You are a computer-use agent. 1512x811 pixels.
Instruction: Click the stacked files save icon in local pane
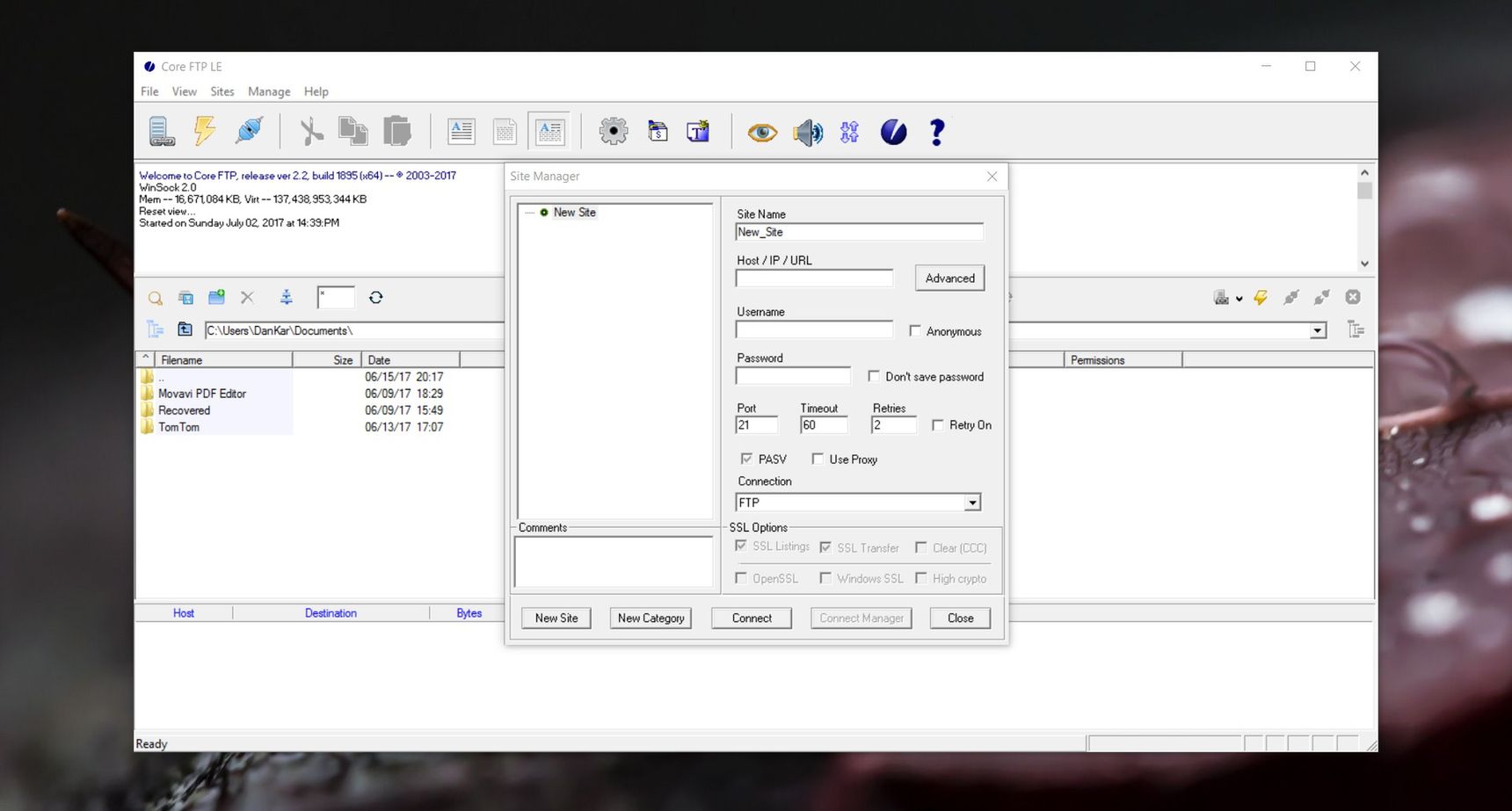pos(185,298)
